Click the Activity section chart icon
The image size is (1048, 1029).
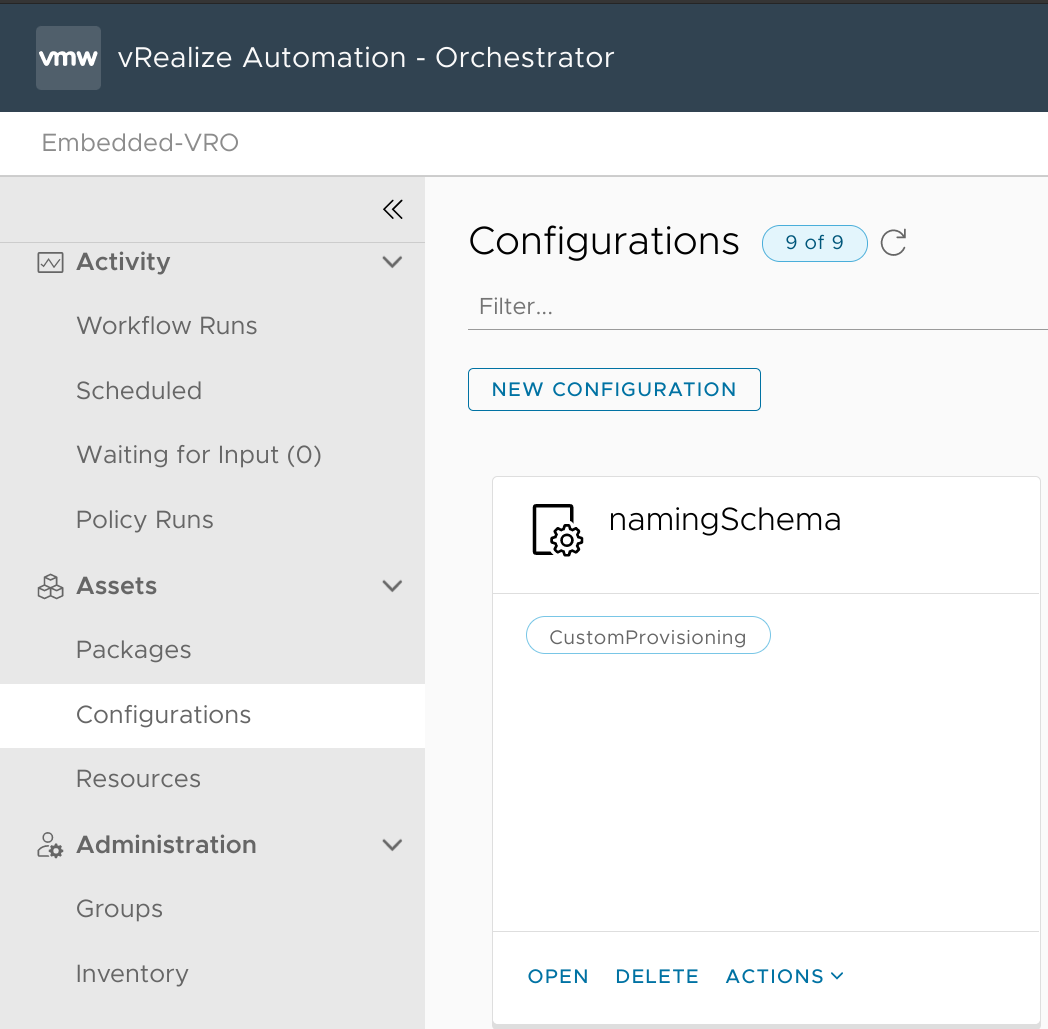point(50,262)
